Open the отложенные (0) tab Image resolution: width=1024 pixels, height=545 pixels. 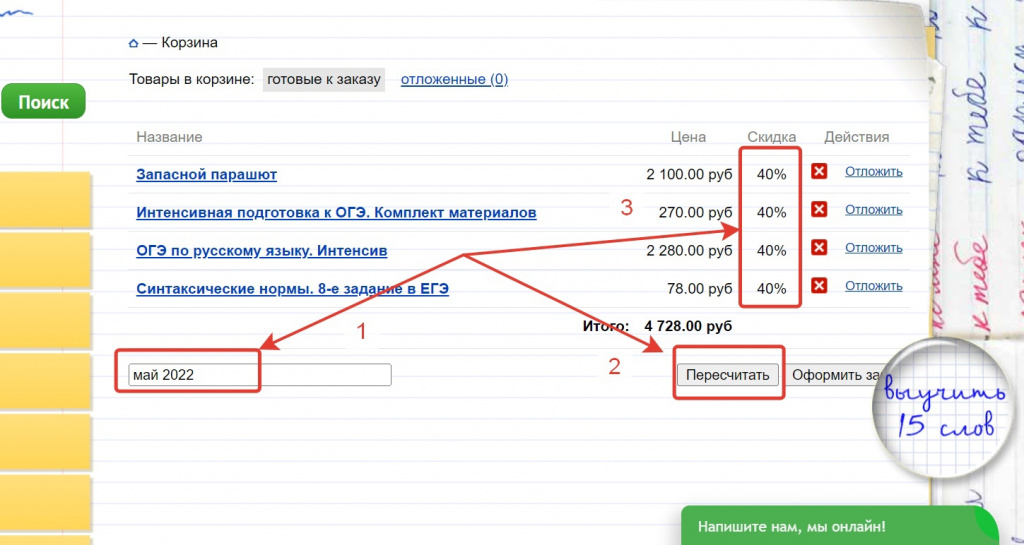[454, 79]
